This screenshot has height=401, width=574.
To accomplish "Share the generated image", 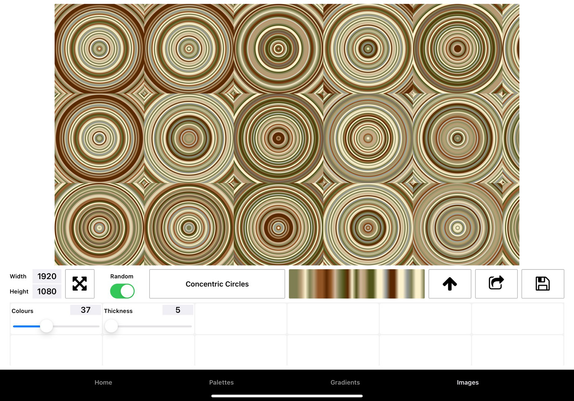I will tap(496, 284).
